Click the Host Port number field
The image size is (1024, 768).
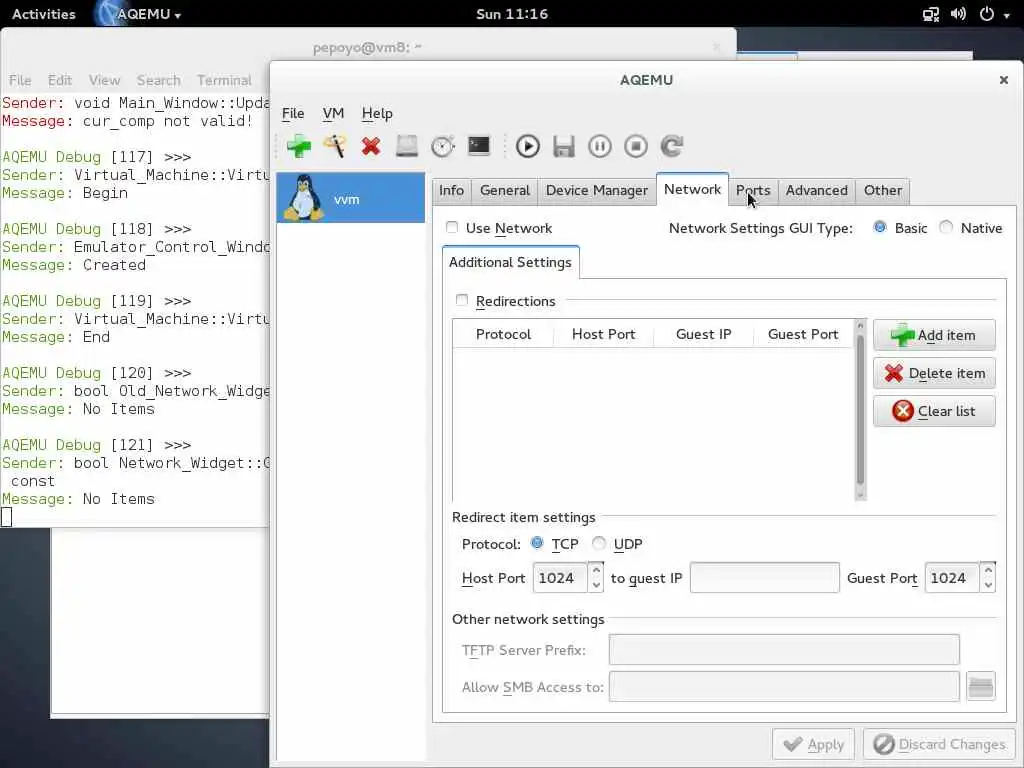click(560, 578)
